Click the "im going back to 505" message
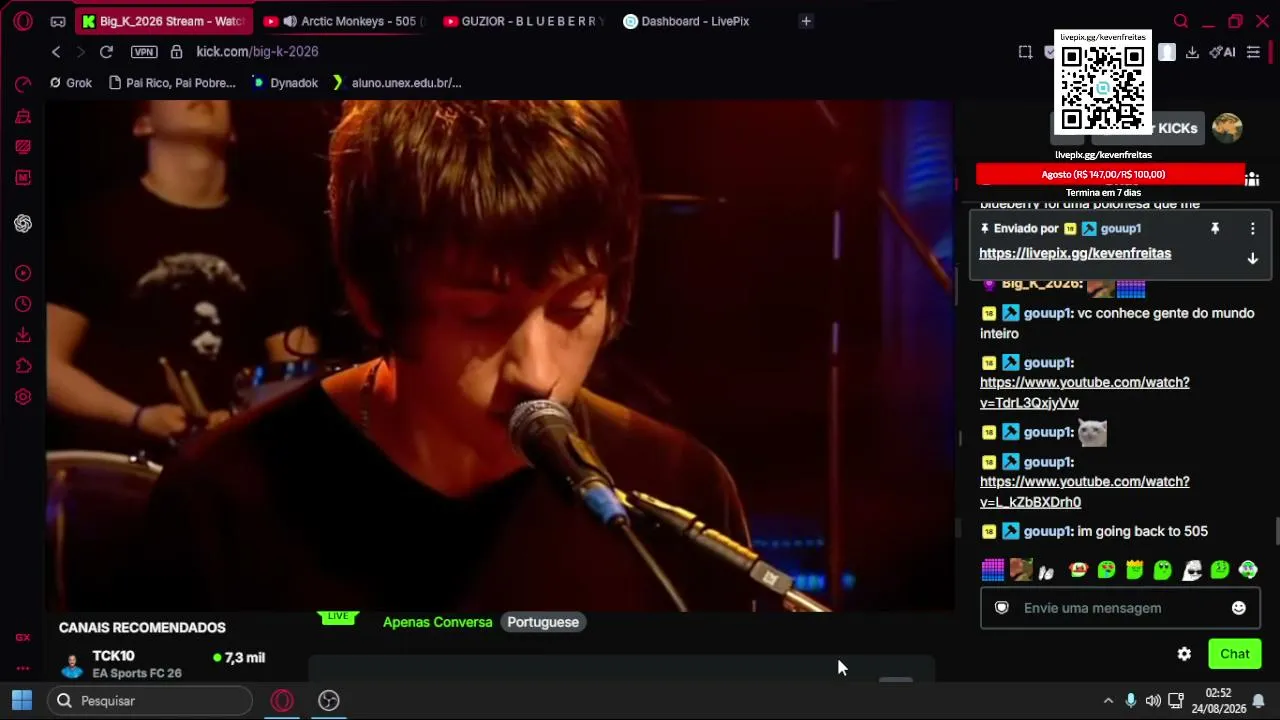Viewport: 1280px width, 720px height. click(1142, 532)
